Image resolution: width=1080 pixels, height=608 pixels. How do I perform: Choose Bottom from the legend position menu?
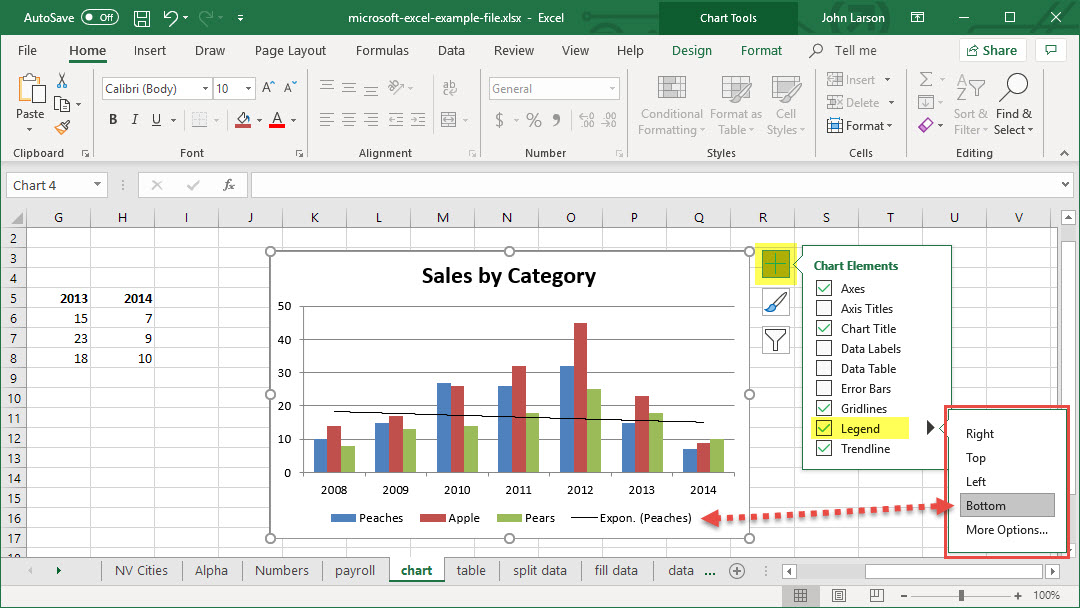(1006, 506)
